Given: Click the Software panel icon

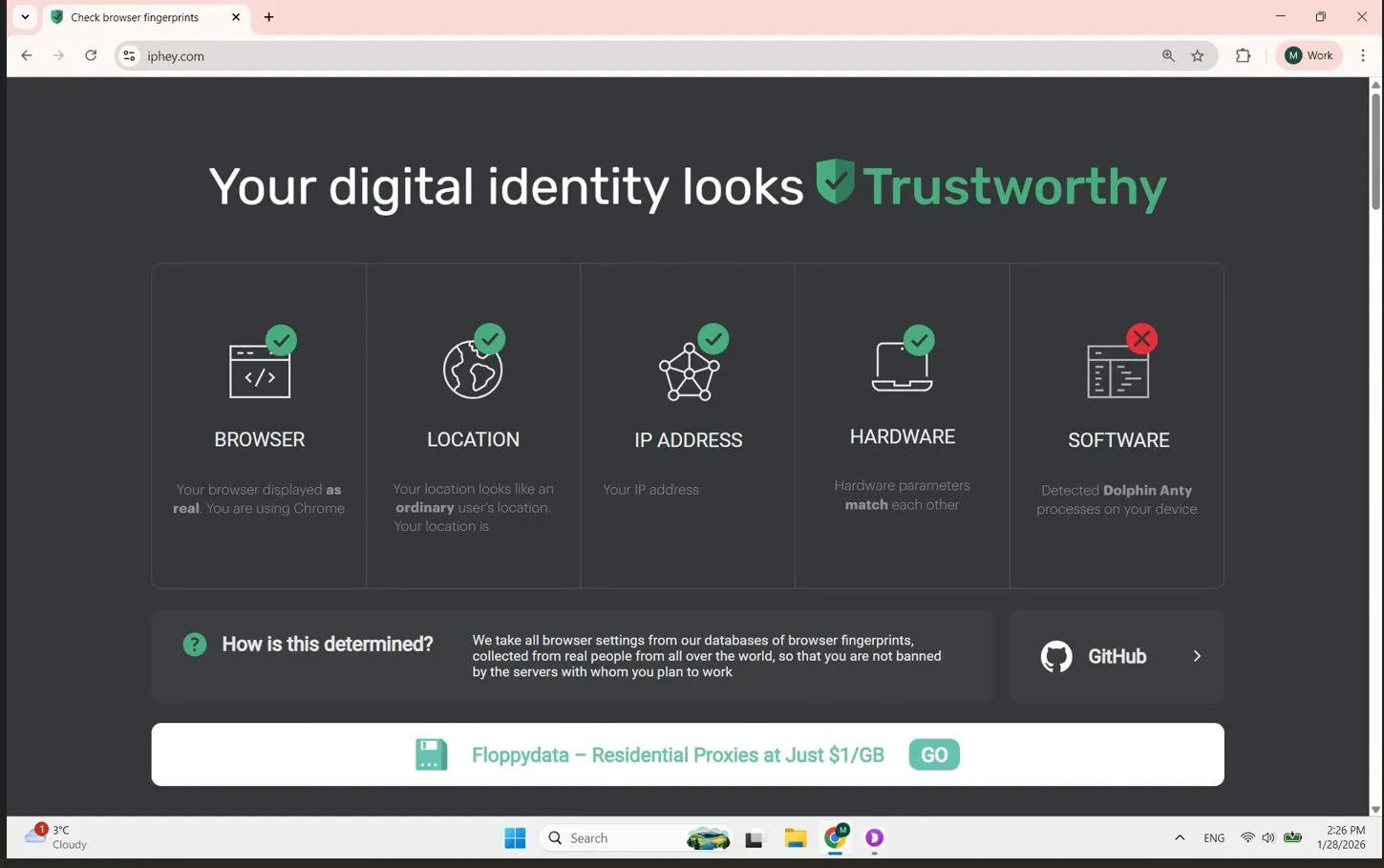Looking at the screenshot, I should (1118, 371).
